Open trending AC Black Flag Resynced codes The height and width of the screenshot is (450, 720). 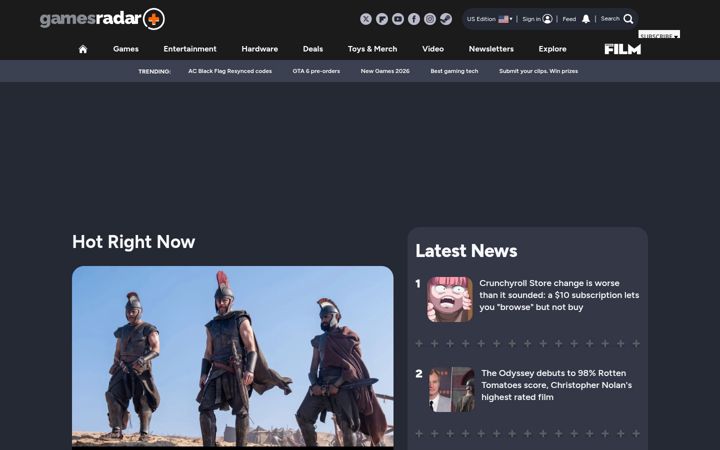tap(230, 71)
